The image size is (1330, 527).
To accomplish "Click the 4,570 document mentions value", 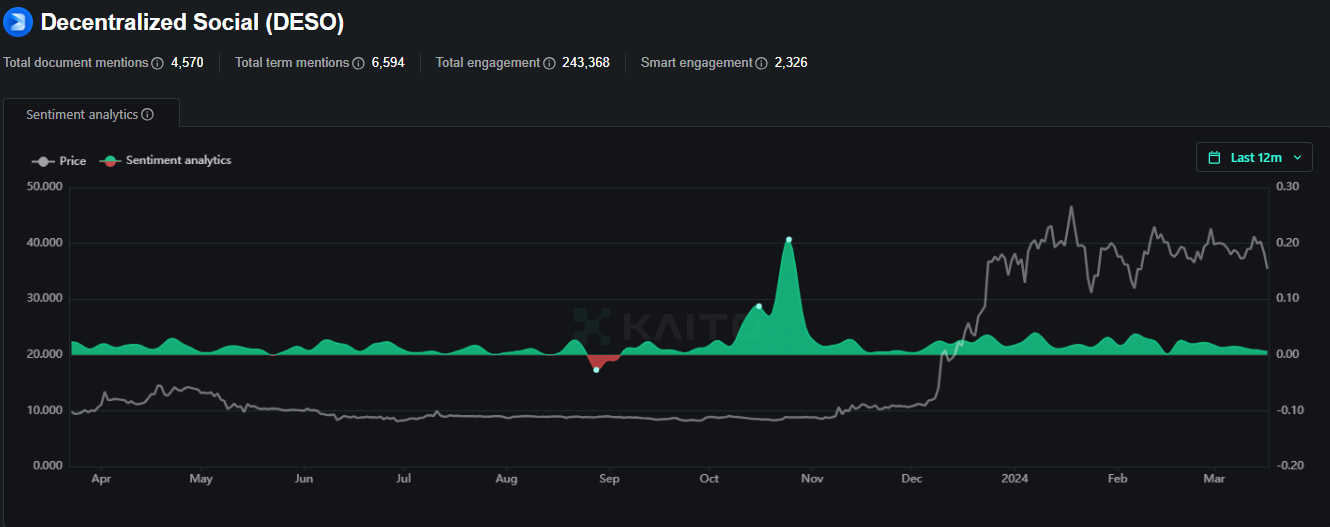I will [x=187, y=63].
